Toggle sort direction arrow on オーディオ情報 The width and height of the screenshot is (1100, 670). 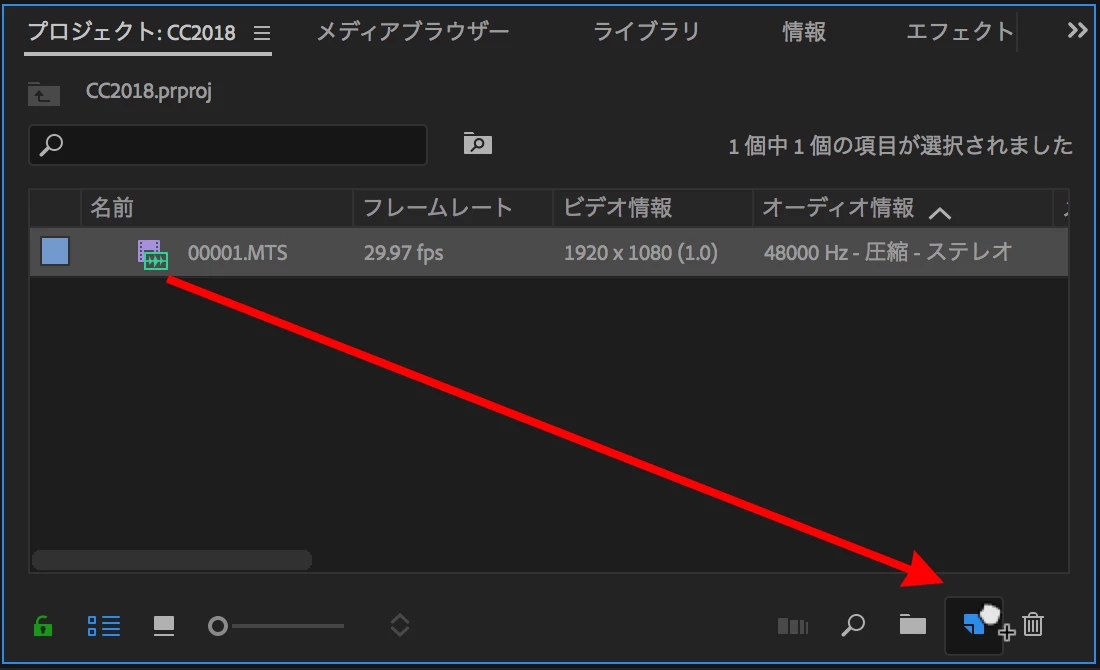coord(940,213)
